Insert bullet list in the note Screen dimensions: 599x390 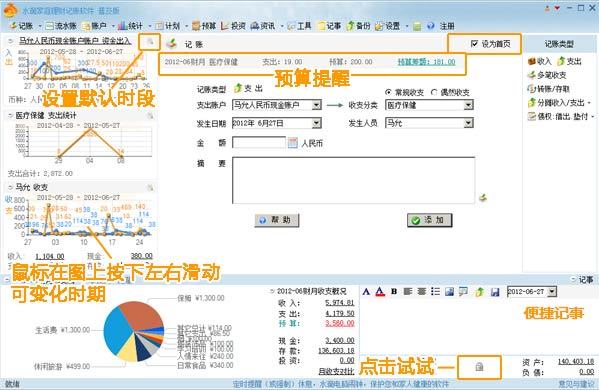435,292
